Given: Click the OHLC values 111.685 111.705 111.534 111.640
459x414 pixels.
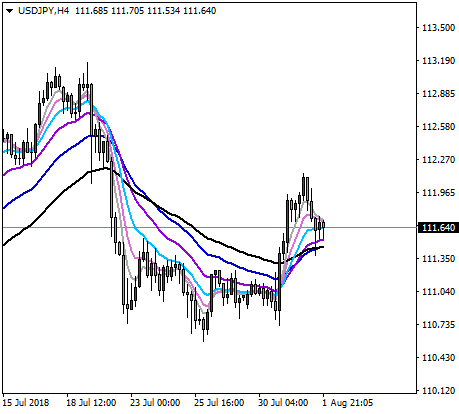Looking at the screenshot, I should pos(146,11).
